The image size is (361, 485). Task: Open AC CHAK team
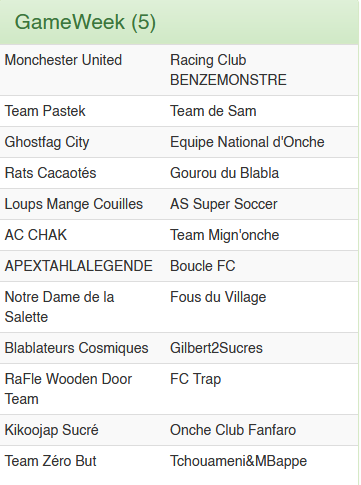(x=36, y=235)
